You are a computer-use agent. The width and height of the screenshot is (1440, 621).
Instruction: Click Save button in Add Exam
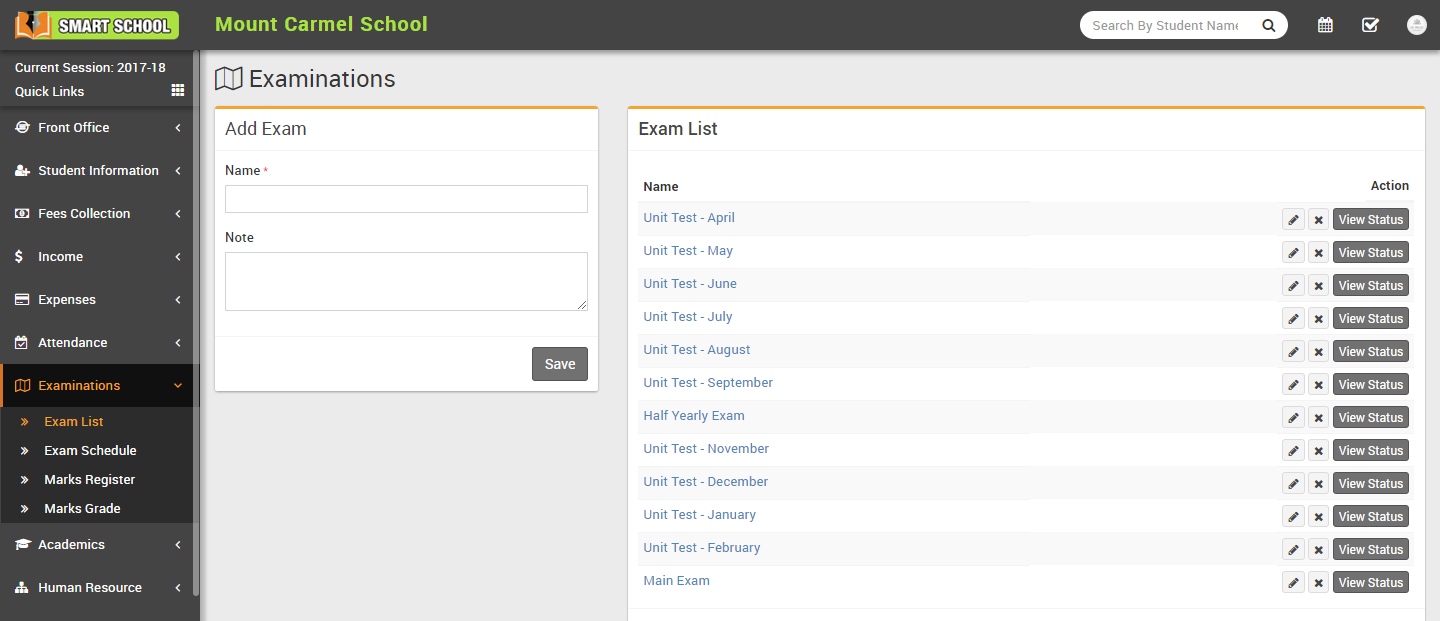pyautogui.click(x=559, y=364)
